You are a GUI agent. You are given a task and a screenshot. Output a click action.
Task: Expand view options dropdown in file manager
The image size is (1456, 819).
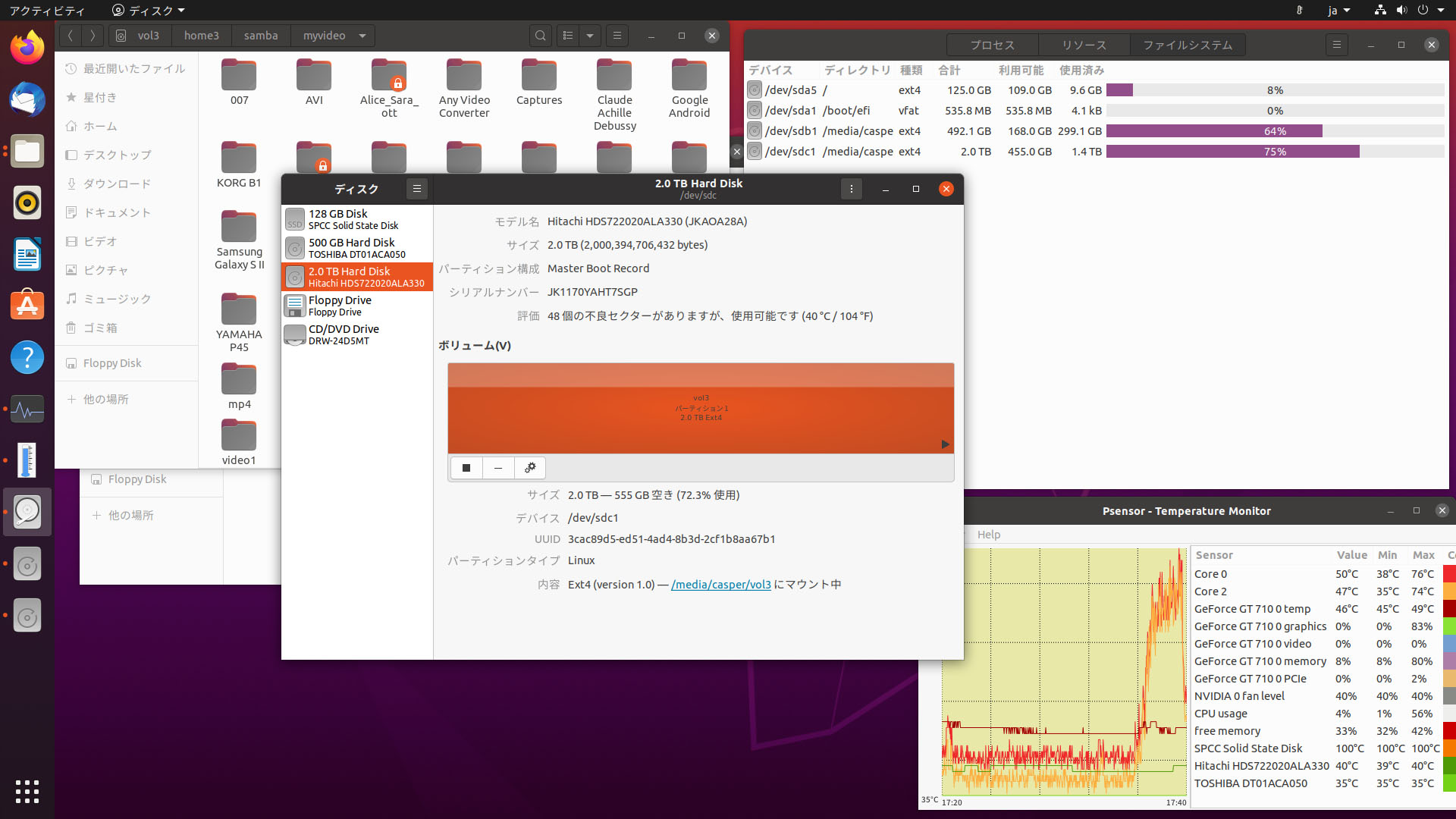click(590, 36)
